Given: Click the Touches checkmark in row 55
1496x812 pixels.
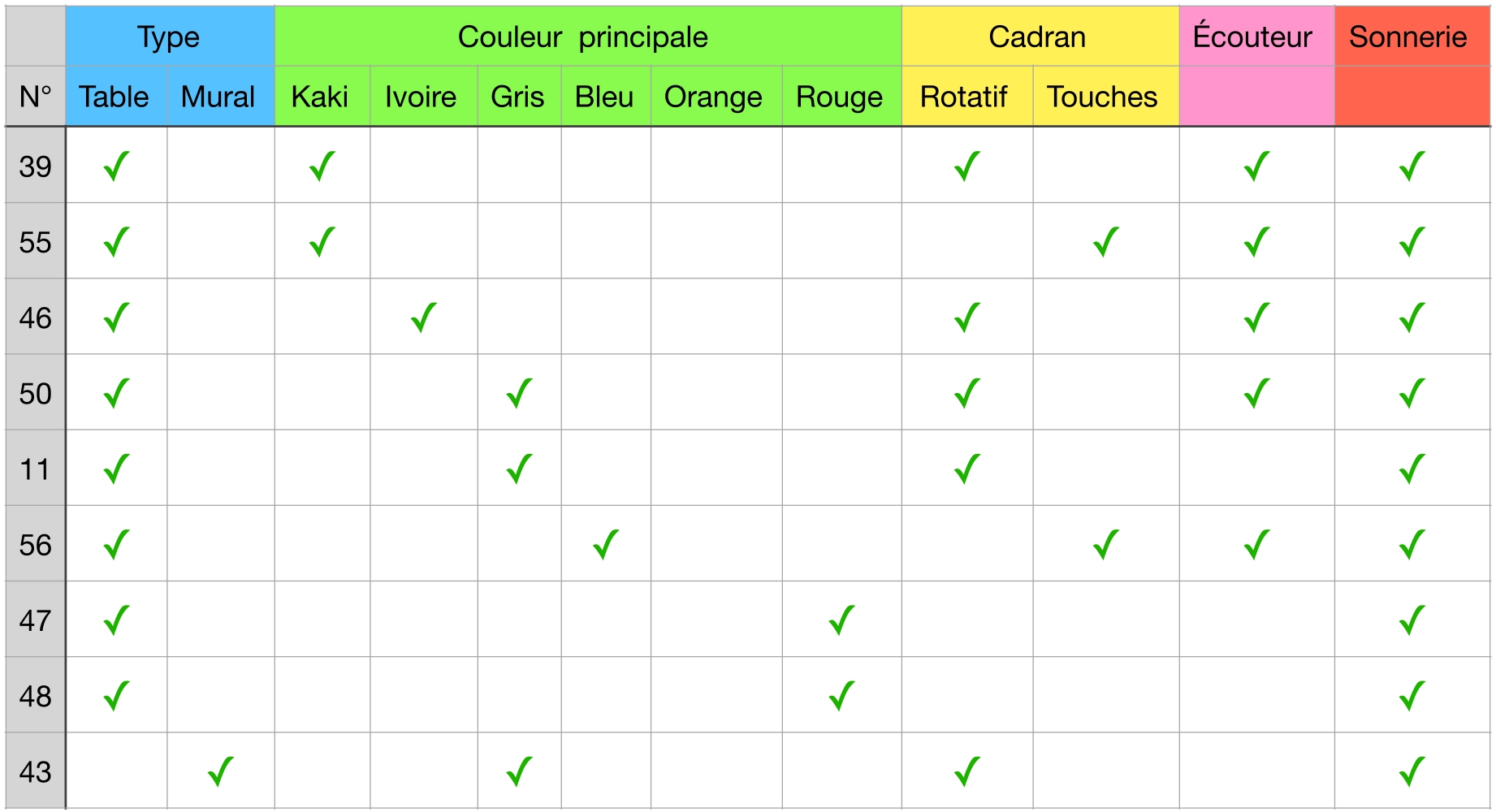Looking at the screenshot, I should [1106, 242].
